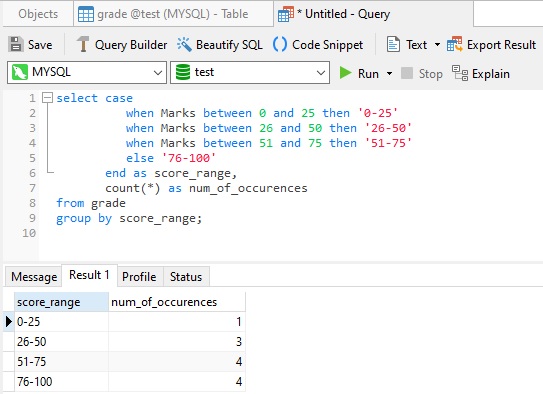The width and height of the screenshot is (543, 394).
Task: Select the 0-25 result cell
Action: pyautogui.click(x=61, y=322)
